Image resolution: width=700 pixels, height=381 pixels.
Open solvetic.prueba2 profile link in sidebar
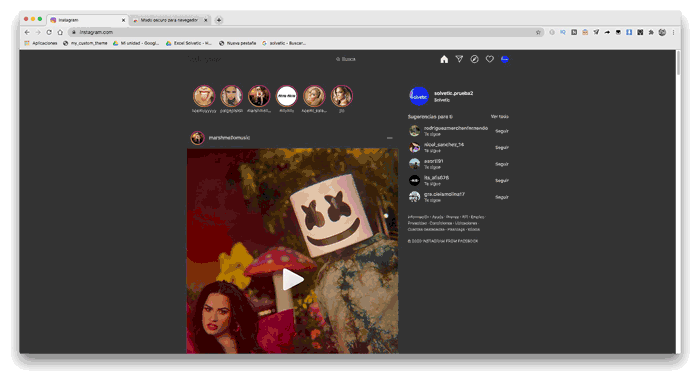point(454,93)
